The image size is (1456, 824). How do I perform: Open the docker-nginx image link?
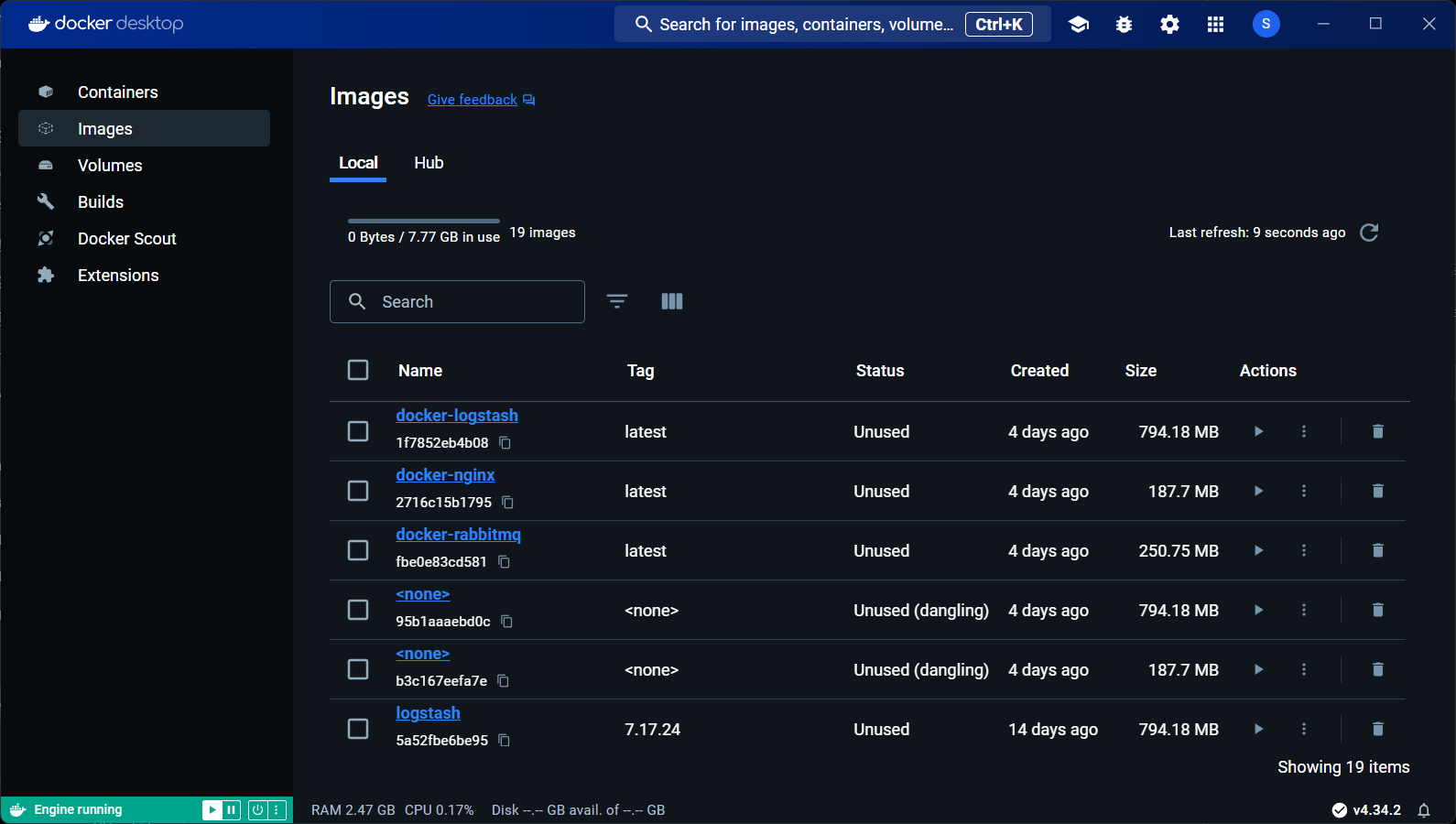(445, 475)
